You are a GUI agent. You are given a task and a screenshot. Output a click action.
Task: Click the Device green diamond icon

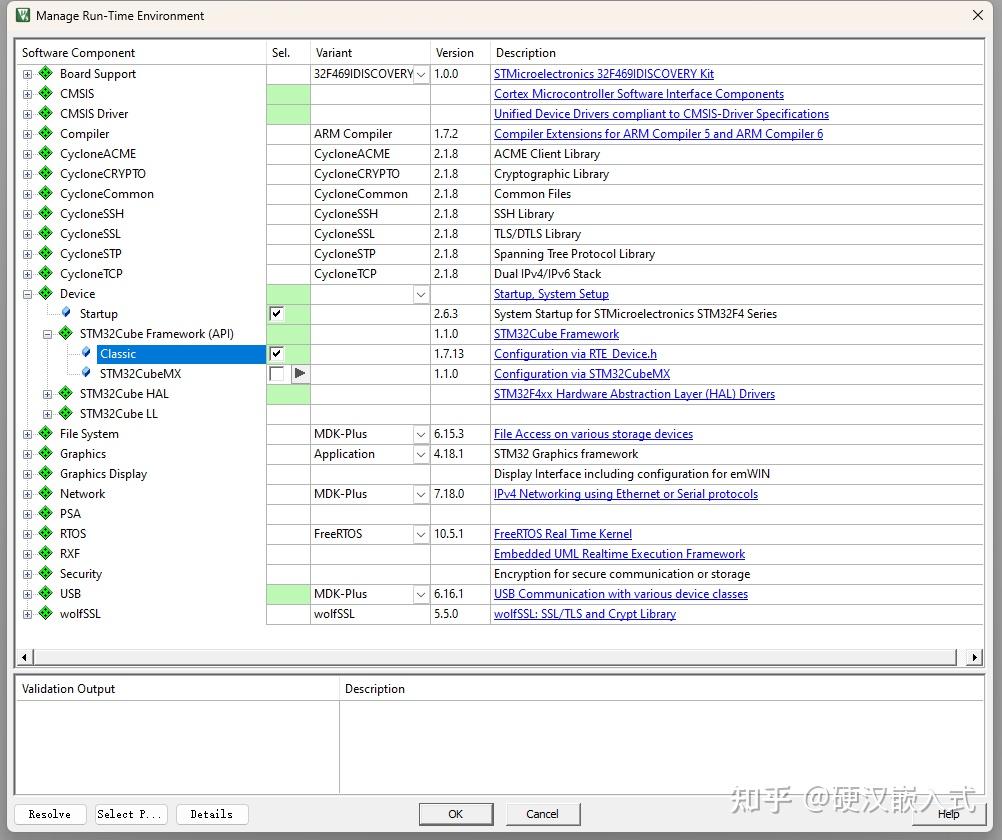[x=45, y=293]
